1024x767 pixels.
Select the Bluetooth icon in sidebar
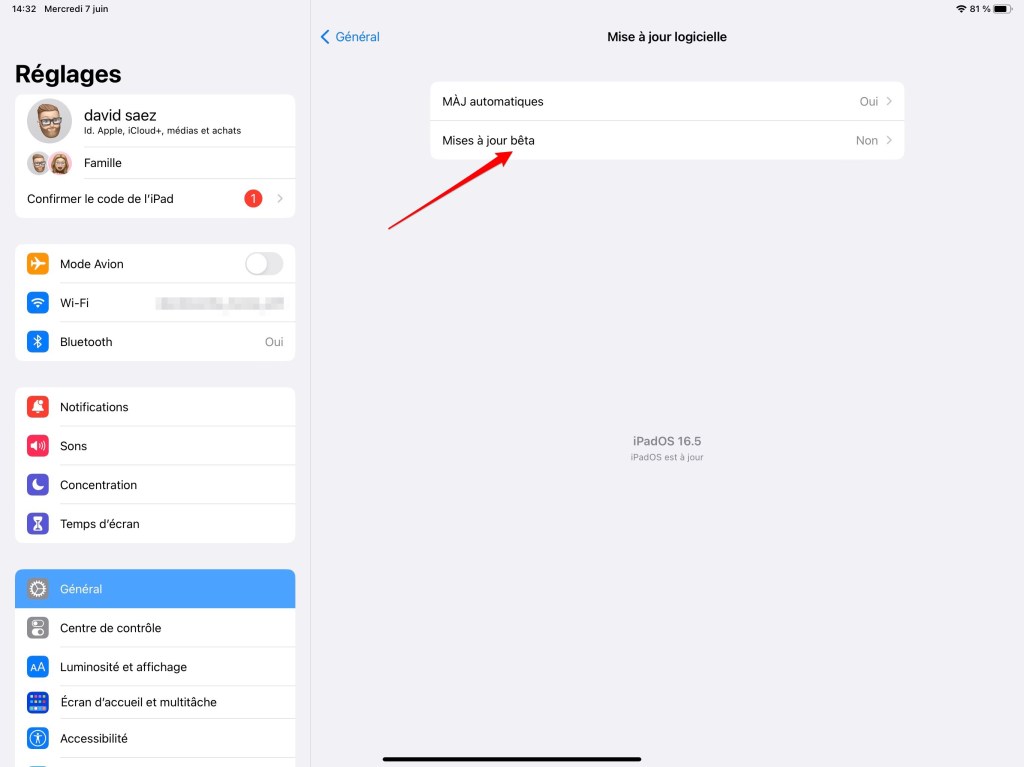38,342
